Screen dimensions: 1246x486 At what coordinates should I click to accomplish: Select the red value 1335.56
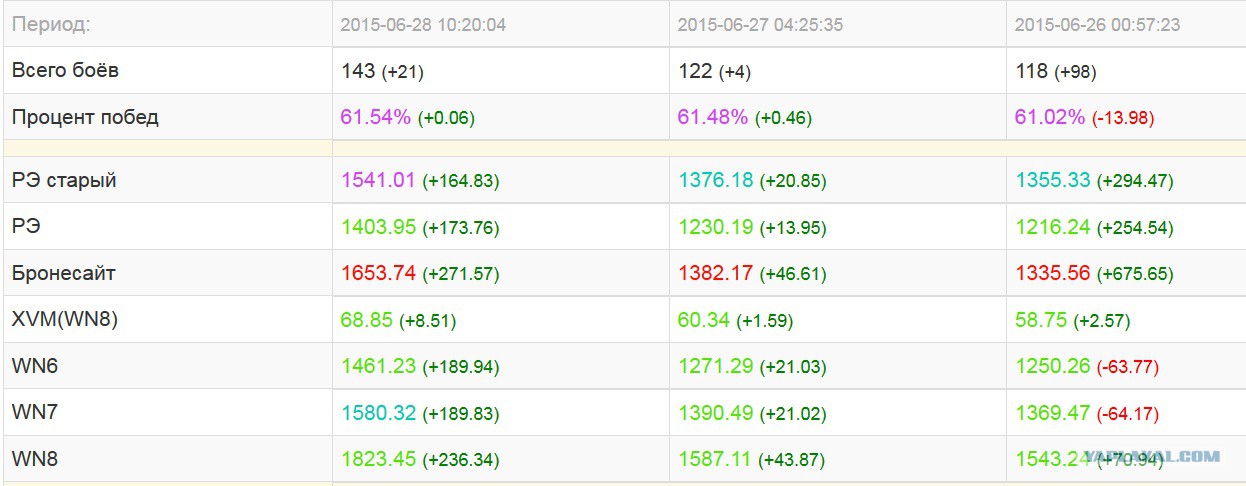click(x=1052, y=273)
